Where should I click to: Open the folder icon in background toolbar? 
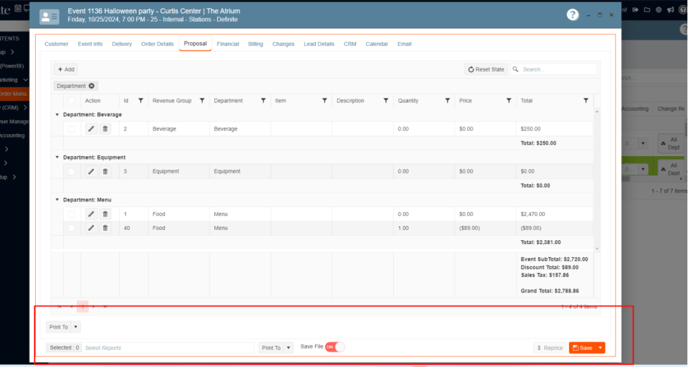[647, 10]
